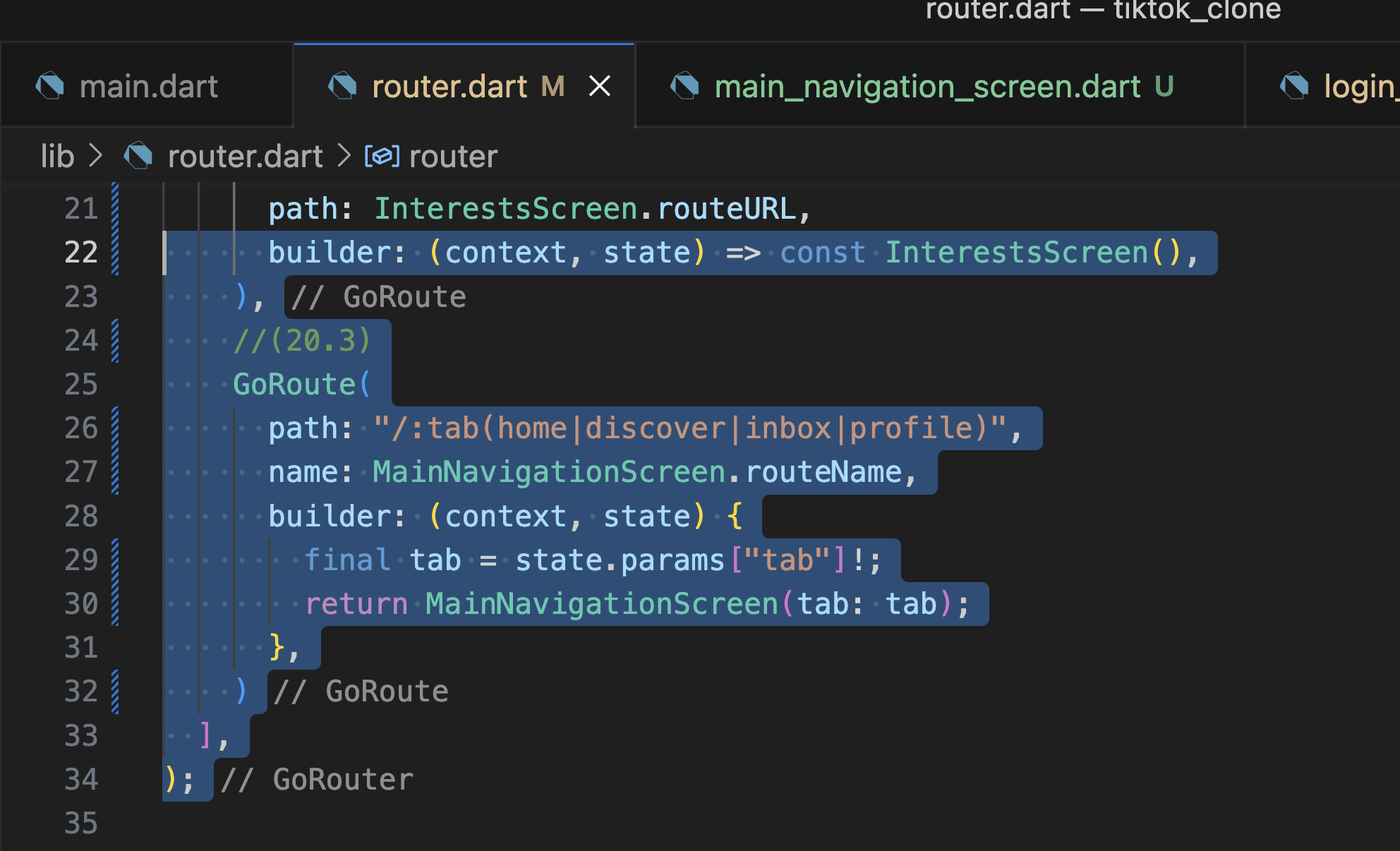Click line number 28 in gutter

coord(80,516)
